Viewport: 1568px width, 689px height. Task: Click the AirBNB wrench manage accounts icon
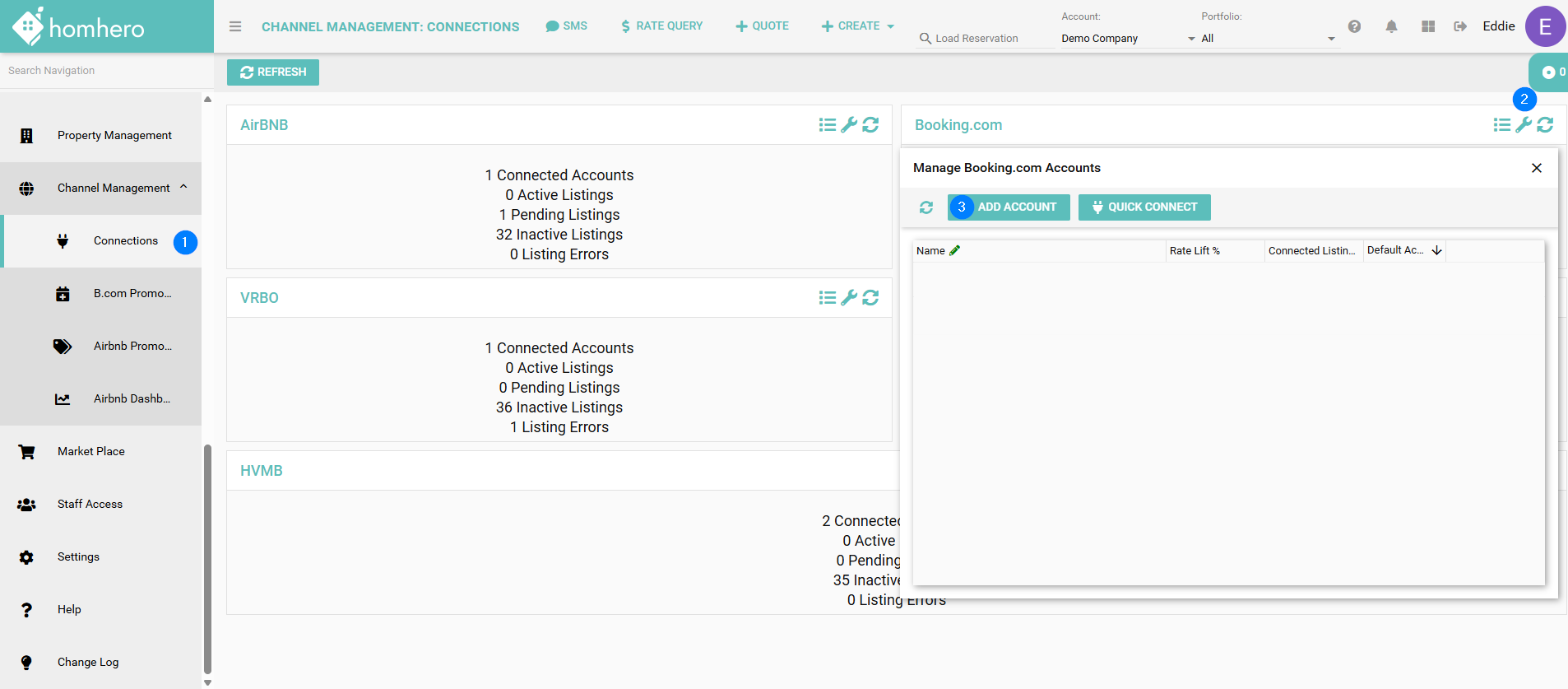[x=849, y=125]
